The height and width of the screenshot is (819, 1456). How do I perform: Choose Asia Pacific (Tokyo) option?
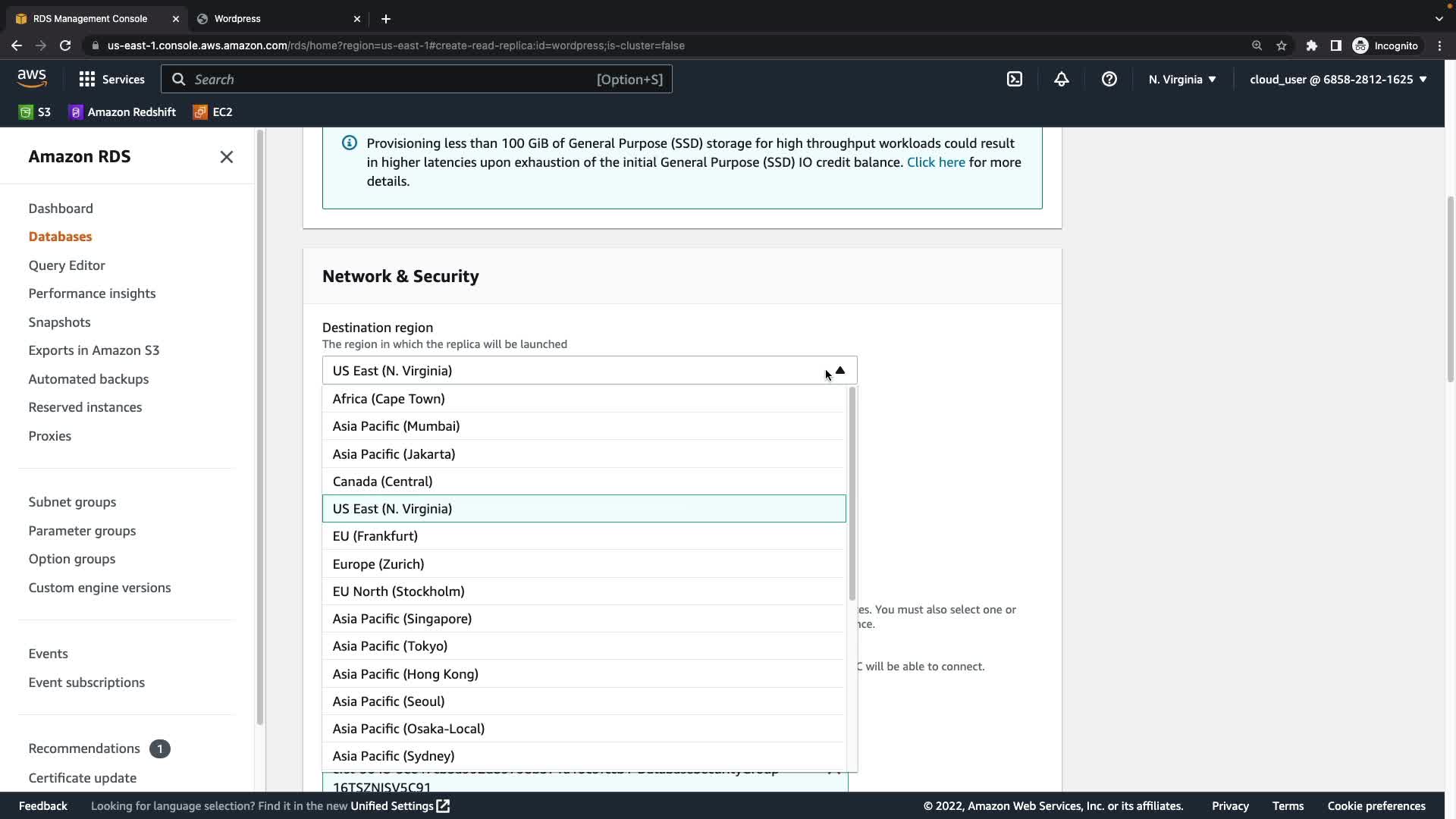click(x=390, y=646)
